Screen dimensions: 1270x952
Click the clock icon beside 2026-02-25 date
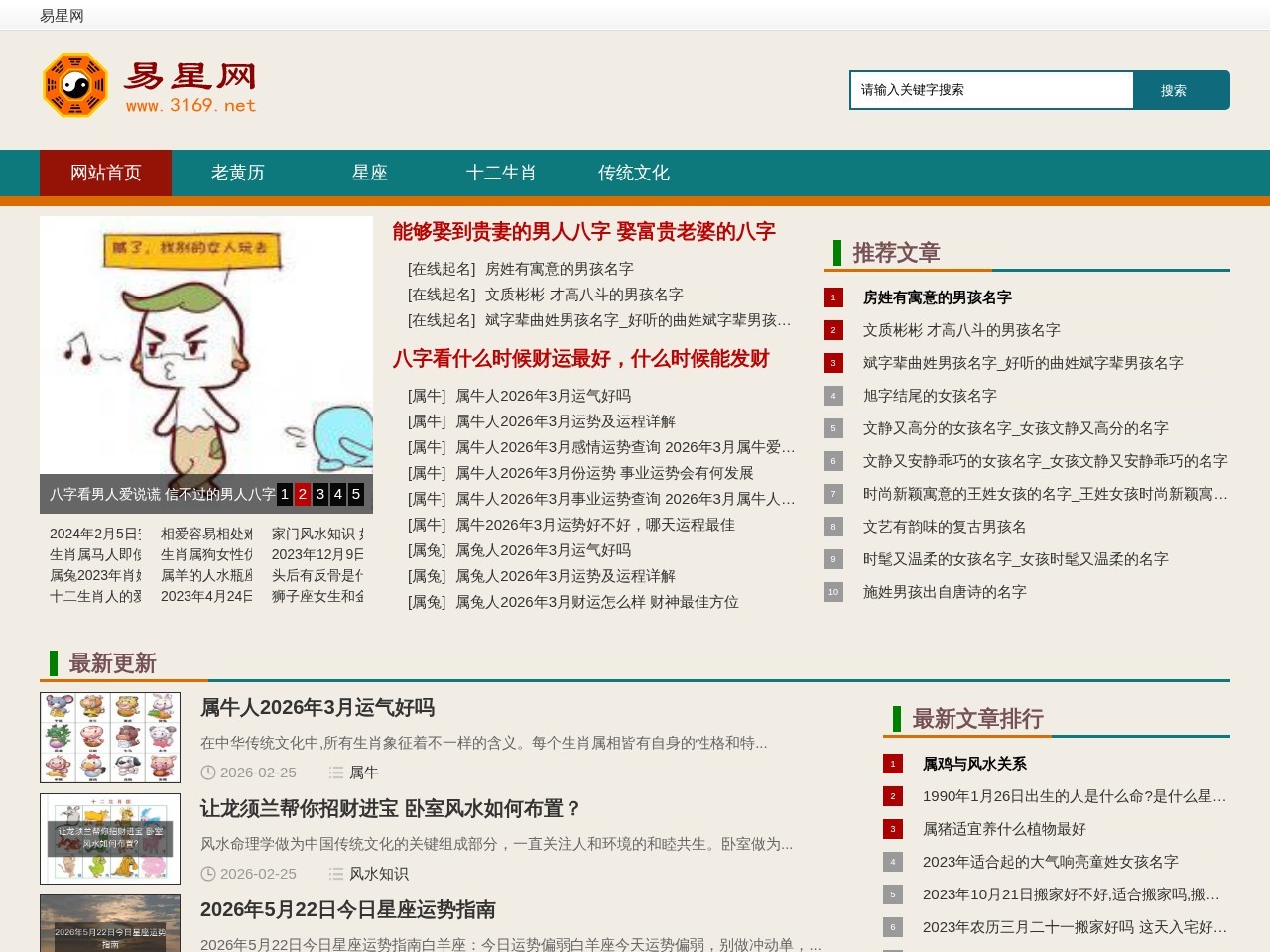click(x=209, y=773)
